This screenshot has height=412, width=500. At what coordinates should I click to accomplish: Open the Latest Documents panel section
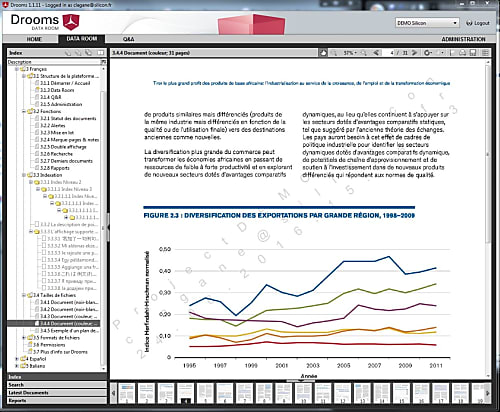(x=57, y=393)
